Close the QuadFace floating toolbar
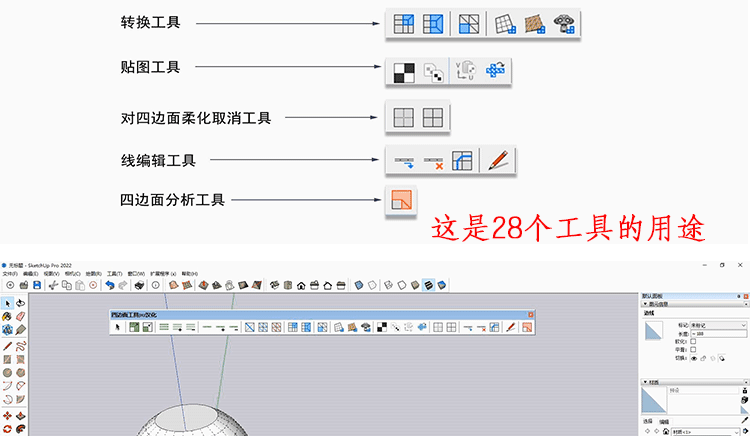 pos(530,315)
